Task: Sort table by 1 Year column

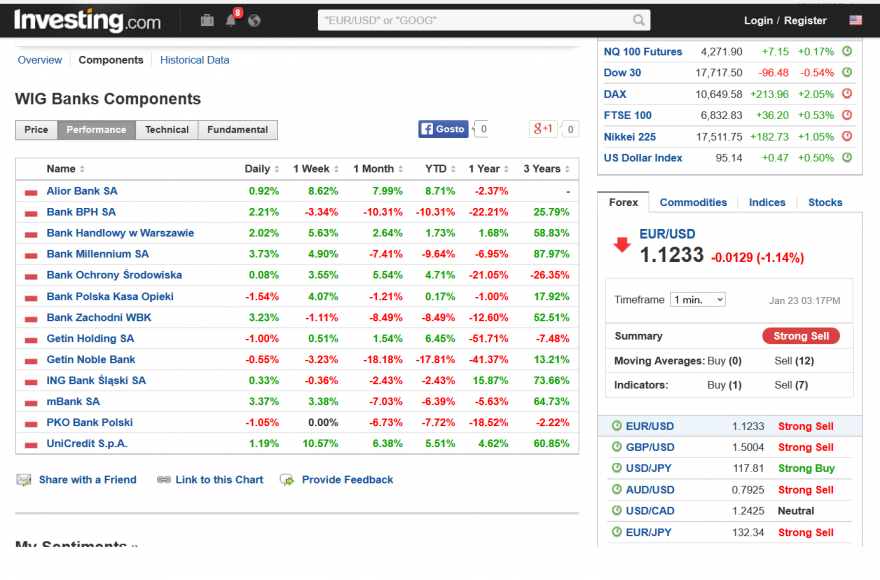Action: tap(488, 168)
